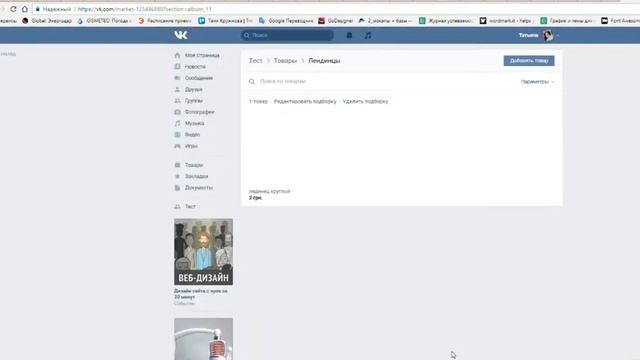Open the GISMETEO bookmark

click(x=104, y=20)
